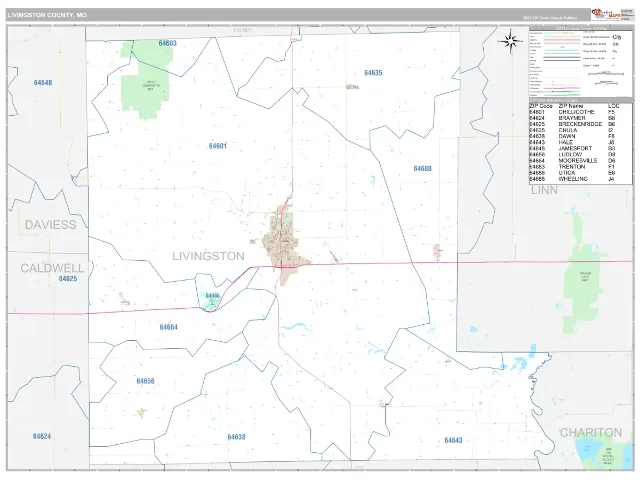Click the WHEELING row in ZIP index
Screen dimensions: 640x480
573,179
